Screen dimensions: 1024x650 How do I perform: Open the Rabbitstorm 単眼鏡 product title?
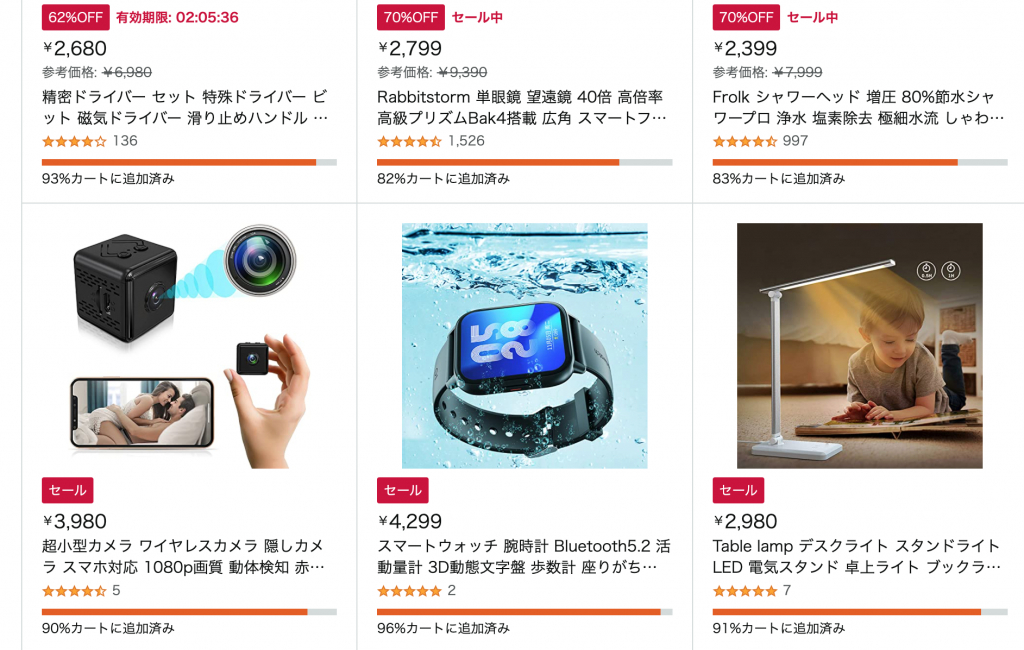[522, 107]
